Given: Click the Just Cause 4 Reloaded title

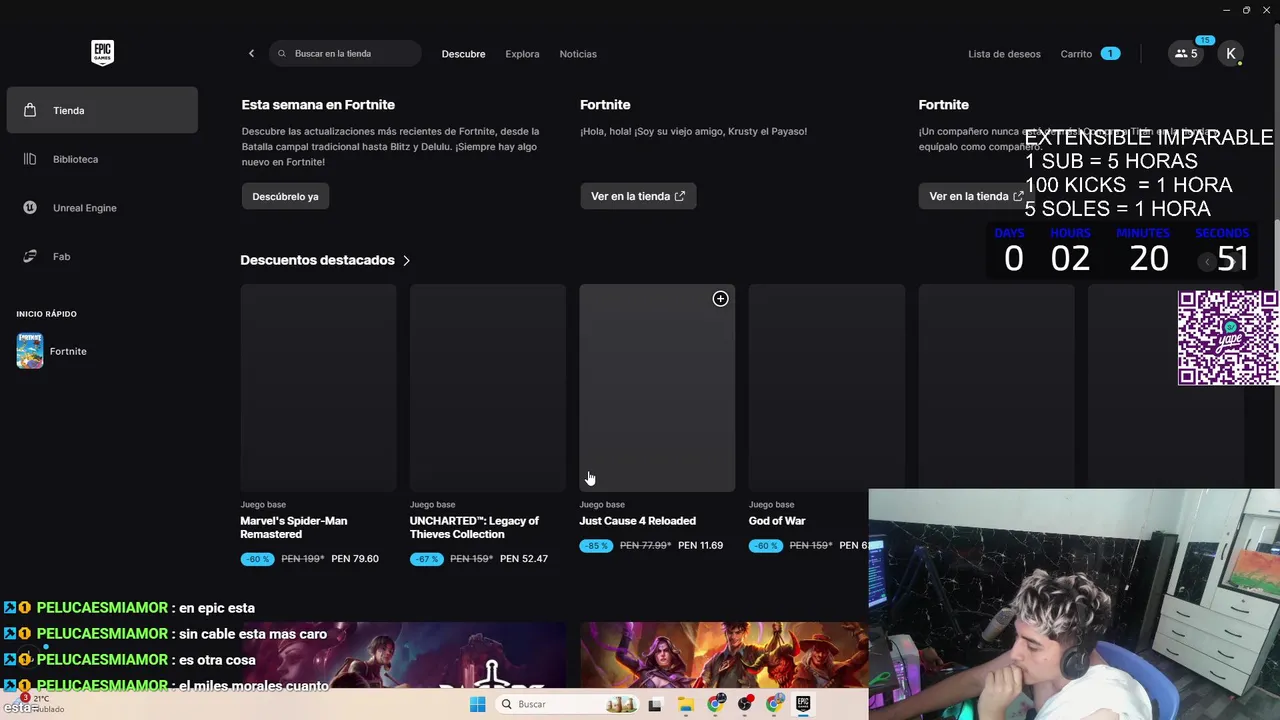Looking at the screenshot, I should (637, 521).
